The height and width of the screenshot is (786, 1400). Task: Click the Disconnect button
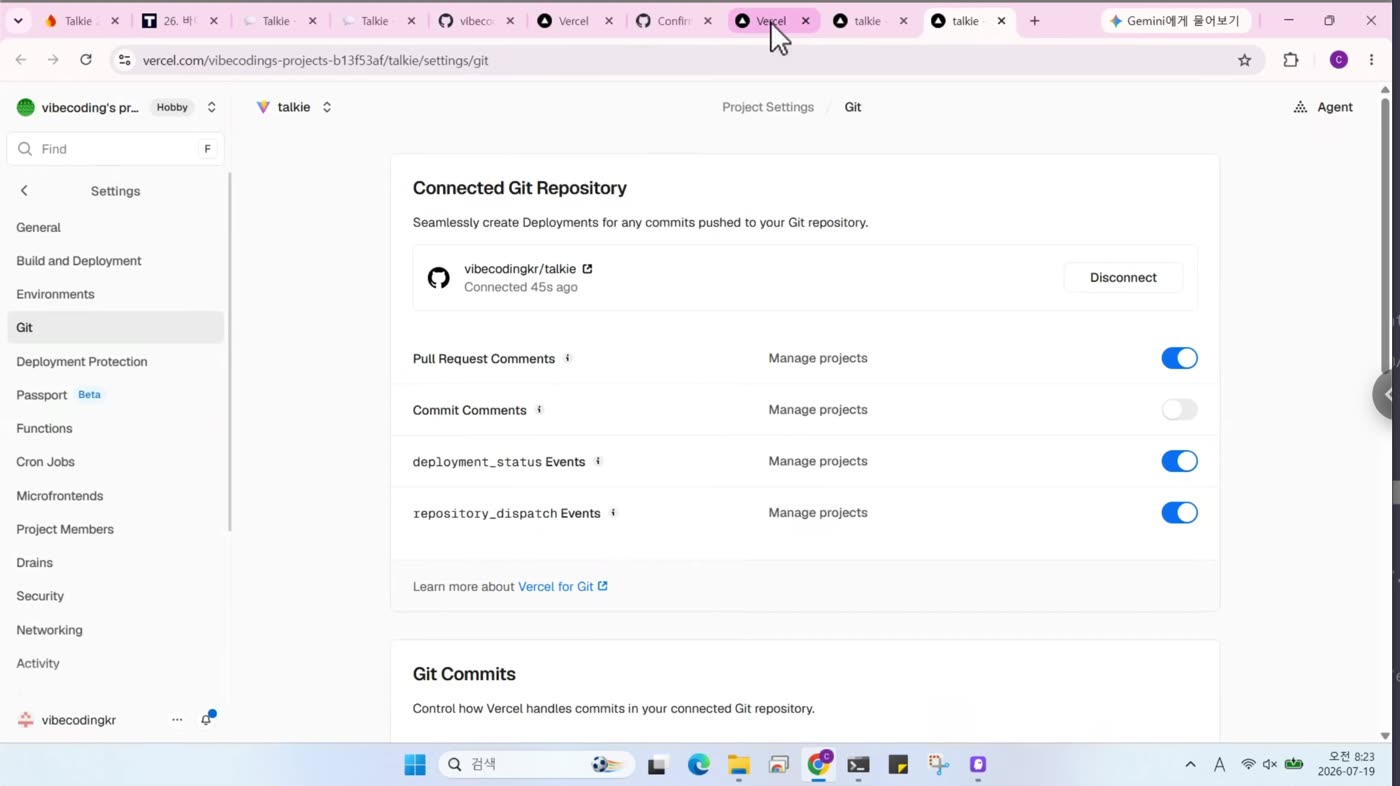1123,278
